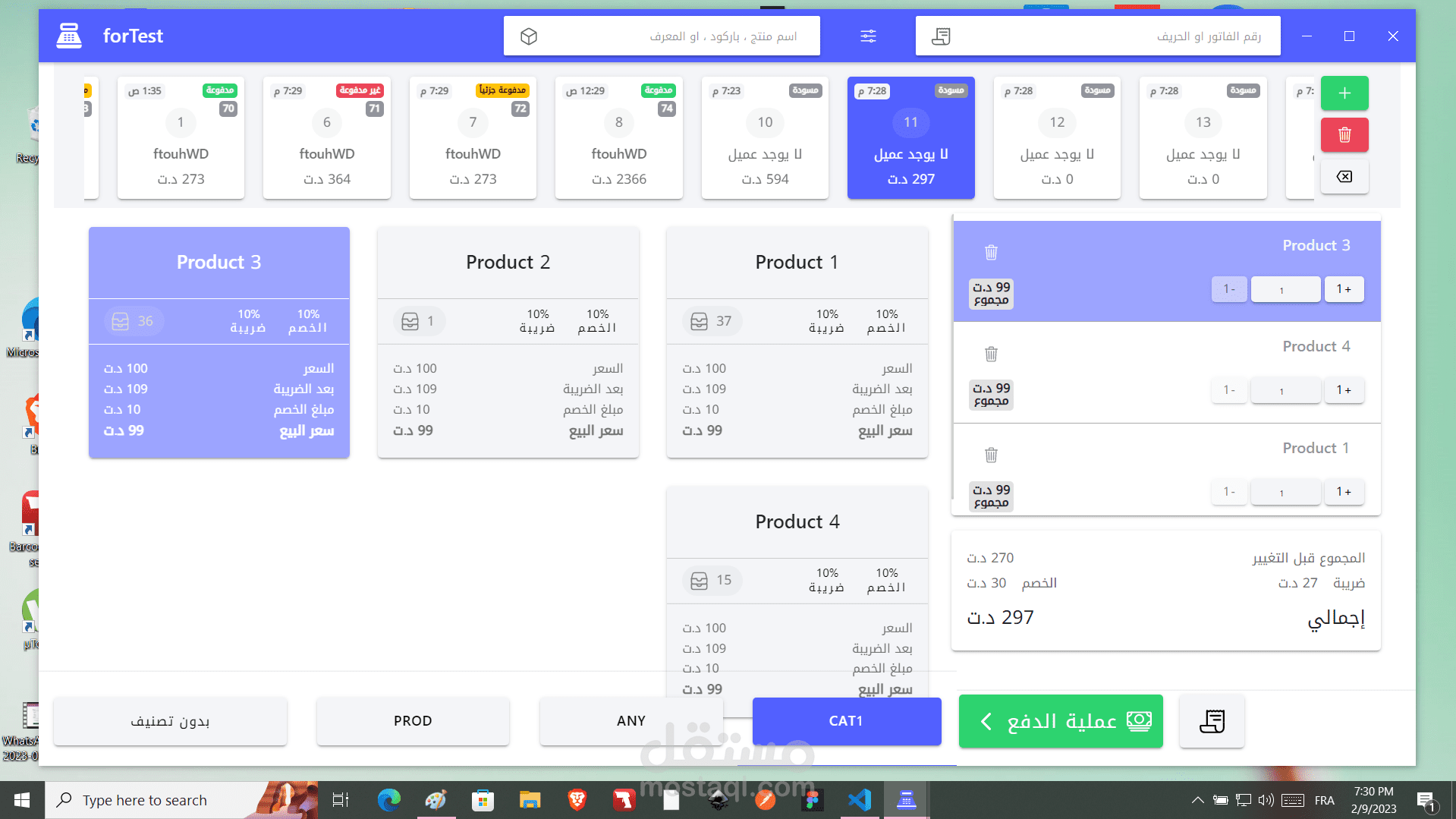Image resolution: width=1456 pixels, height=819 pixels.
Task: Click the stock inbox icon on Product 3 card
Action: coord(120,321)
